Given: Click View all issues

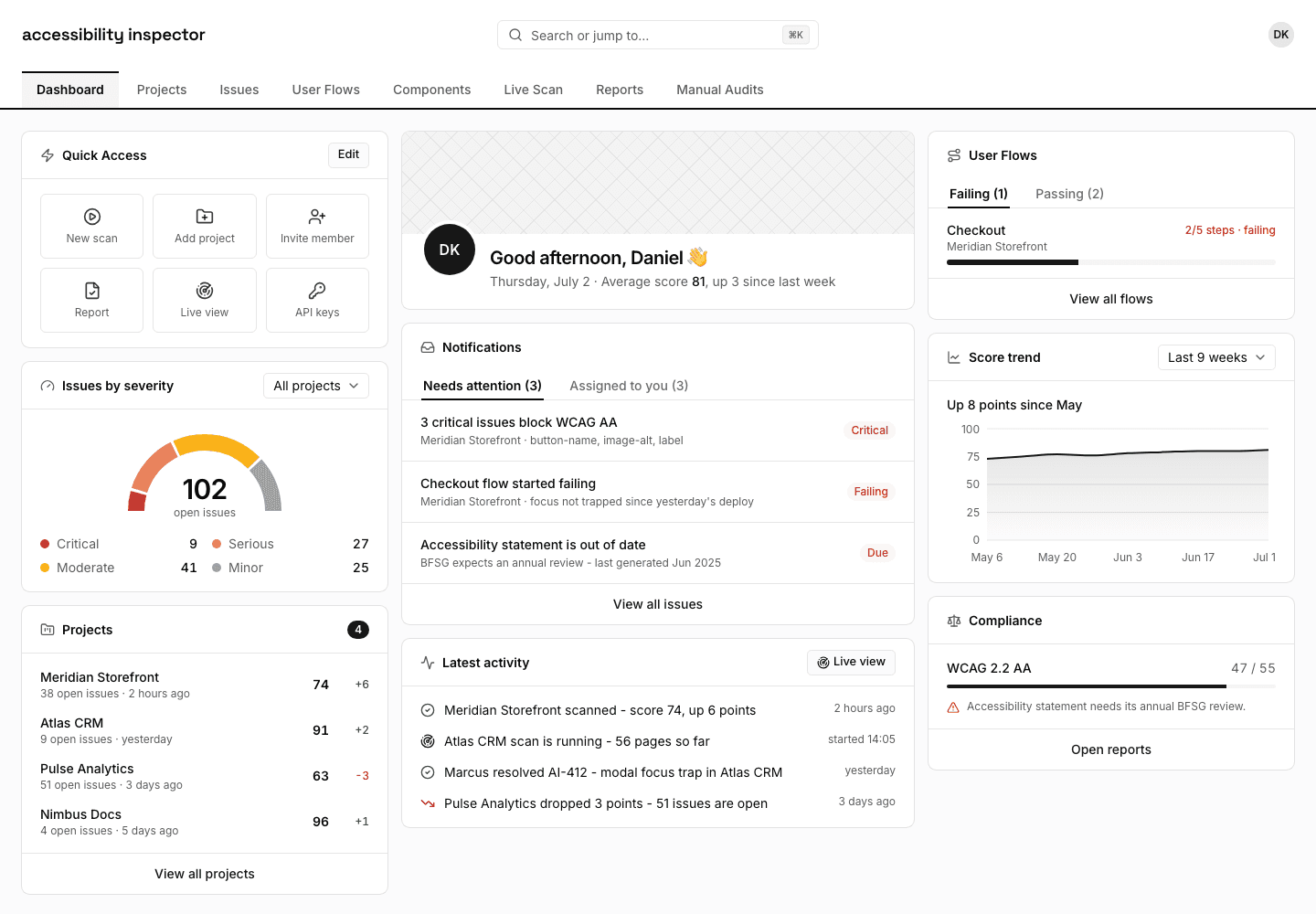Looking at the screenshot, I should [658, 604].
